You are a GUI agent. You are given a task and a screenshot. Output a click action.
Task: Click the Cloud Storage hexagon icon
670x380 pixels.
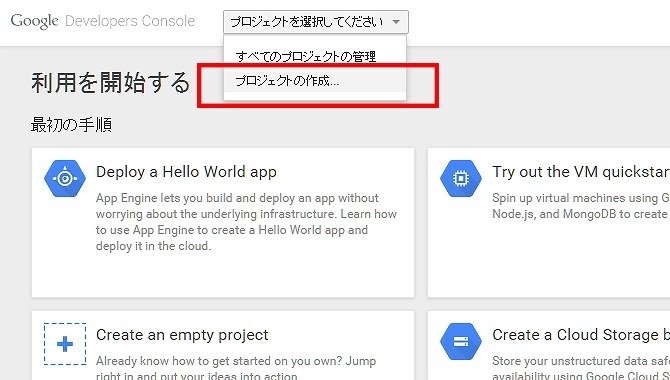461,342
